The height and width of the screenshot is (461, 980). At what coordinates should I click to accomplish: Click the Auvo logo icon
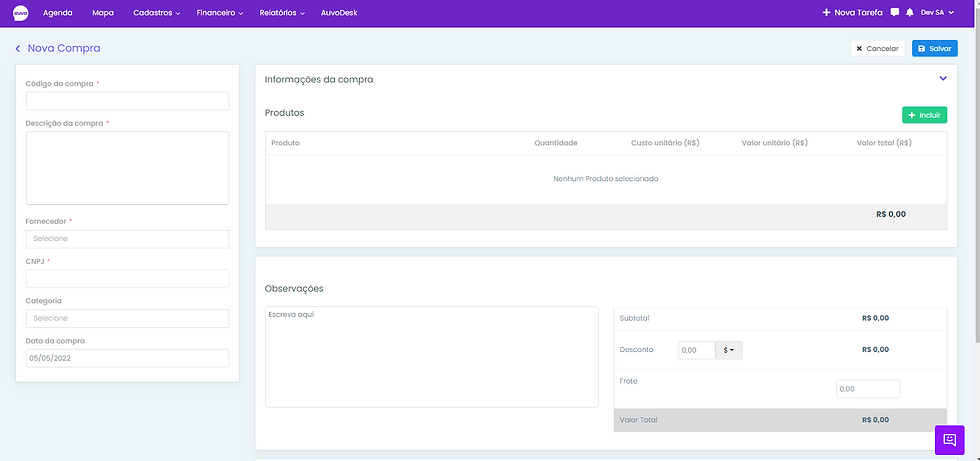pyautogui.click(x=21, y=12)
